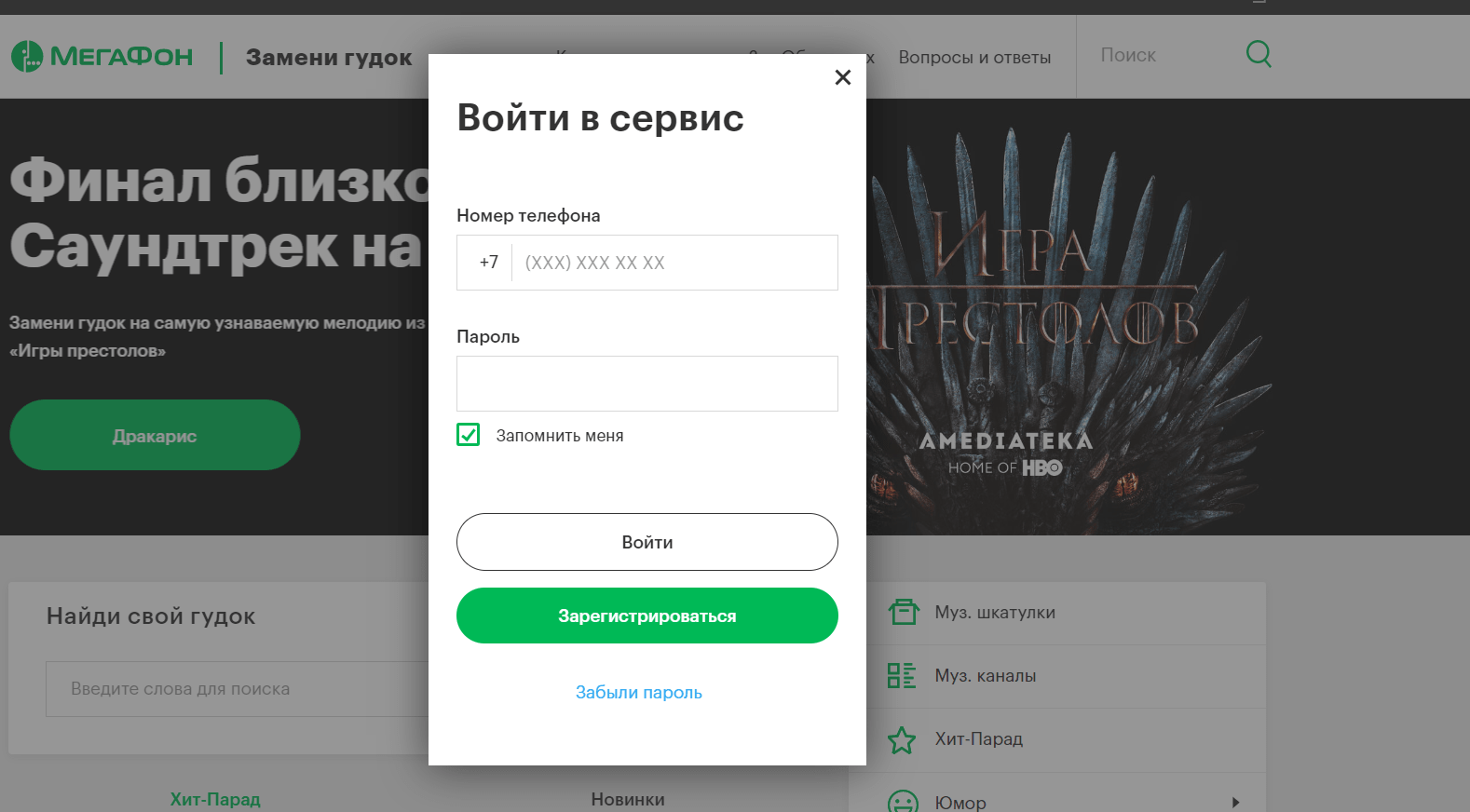
Task: Click the Дракарис button
Action: [155, 436]
